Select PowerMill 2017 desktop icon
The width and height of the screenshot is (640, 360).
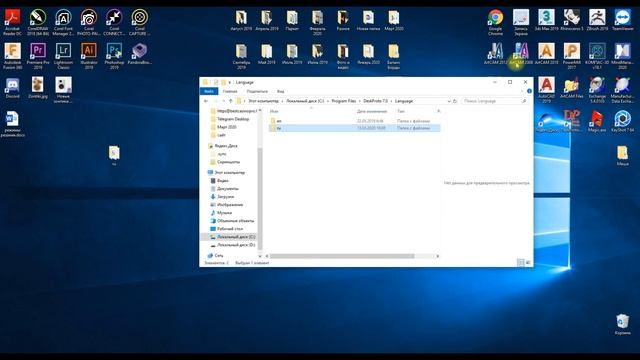(x=571, y=56)
